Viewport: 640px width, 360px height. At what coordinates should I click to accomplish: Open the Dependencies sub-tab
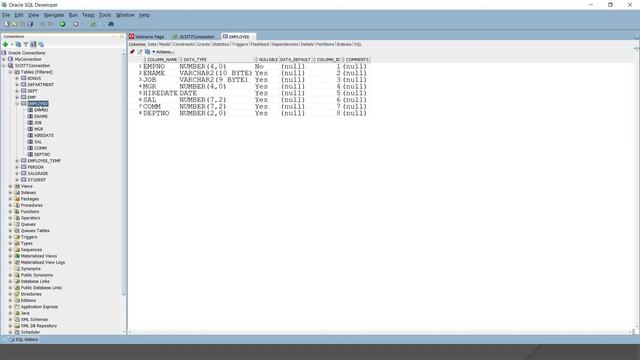(x=285, y=44)
